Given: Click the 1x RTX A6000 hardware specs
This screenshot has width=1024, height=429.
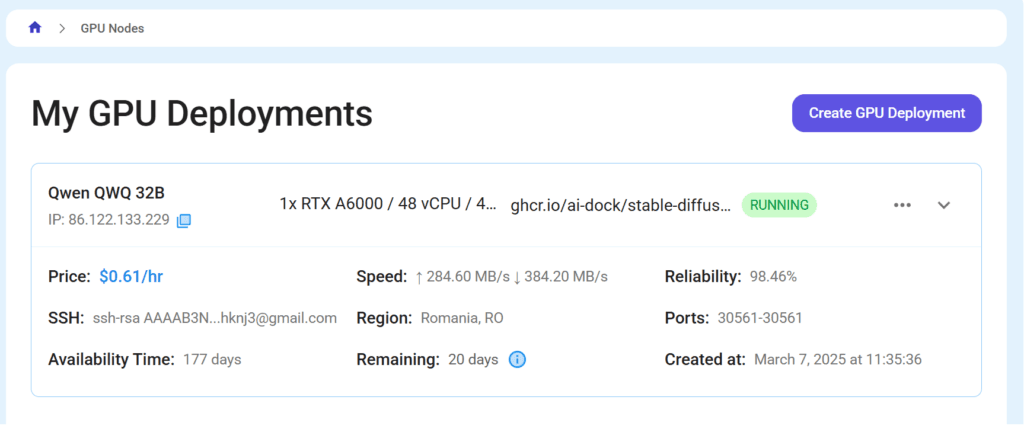Looking at the screenshot, I should [387, 204].
